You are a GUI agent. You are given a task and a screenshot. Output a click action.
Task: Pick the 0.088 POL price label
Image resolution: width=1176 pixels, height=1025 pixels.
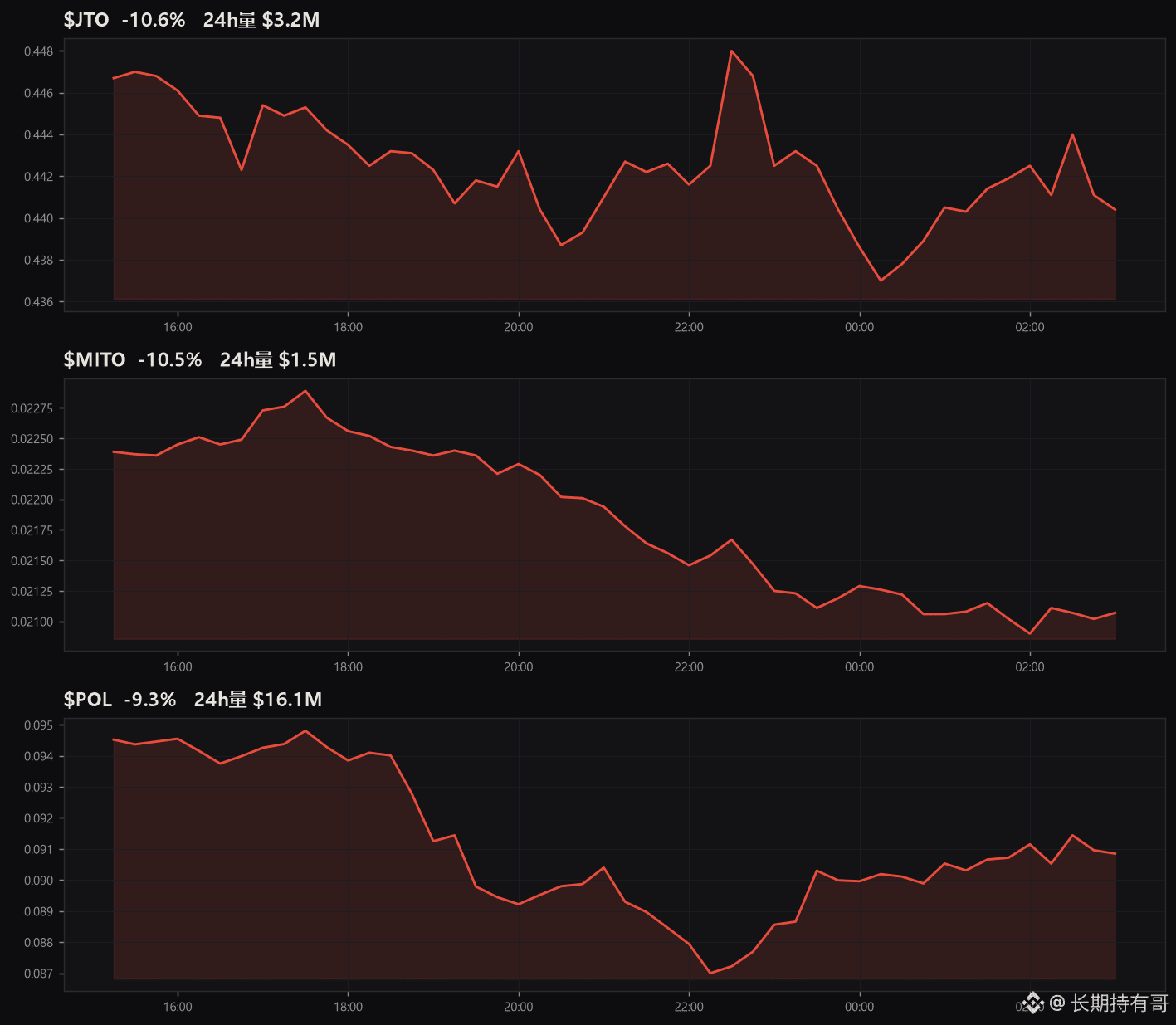coord(38,943)
